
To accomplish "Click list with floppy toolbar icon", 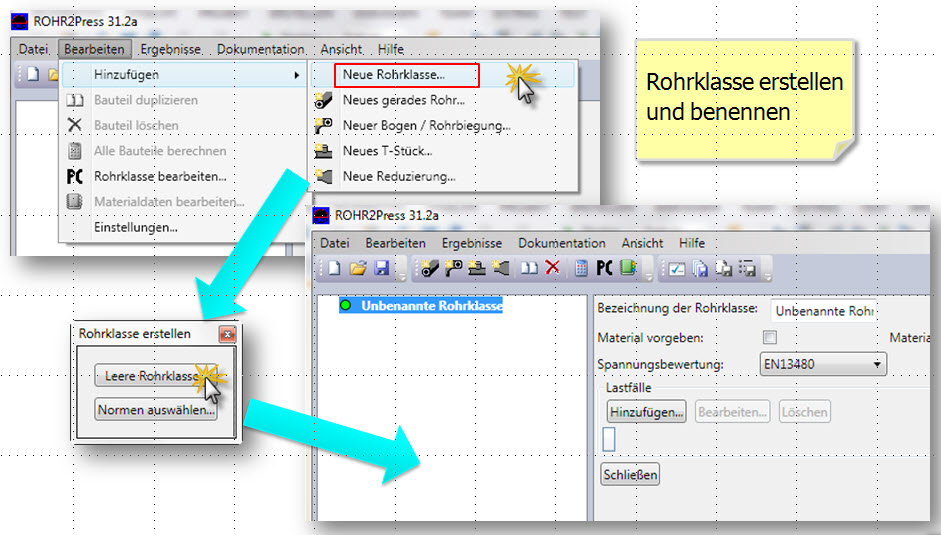I will point(747,268).
